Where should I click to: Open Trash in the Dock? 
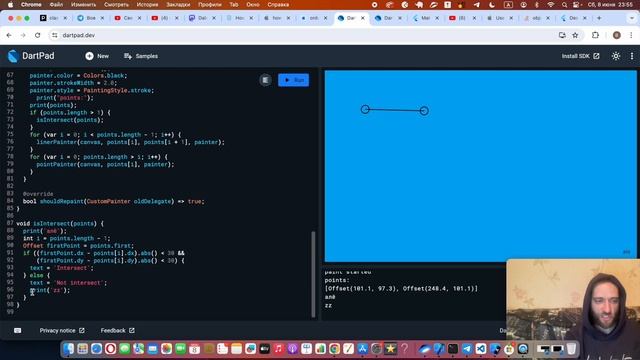571,349
